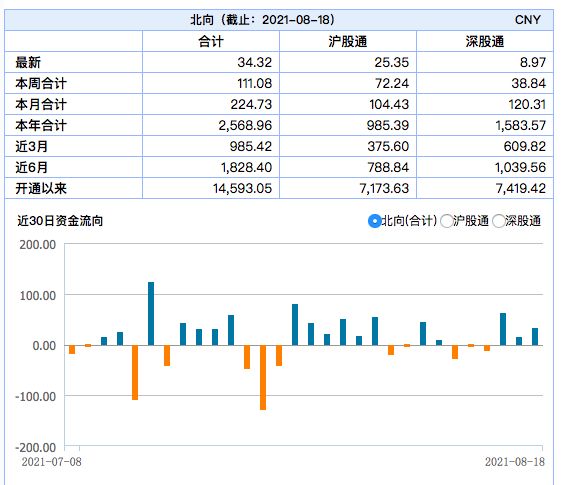
Task: Click the 2021-07-08 axis date label
Action: (x=52, y=462)
